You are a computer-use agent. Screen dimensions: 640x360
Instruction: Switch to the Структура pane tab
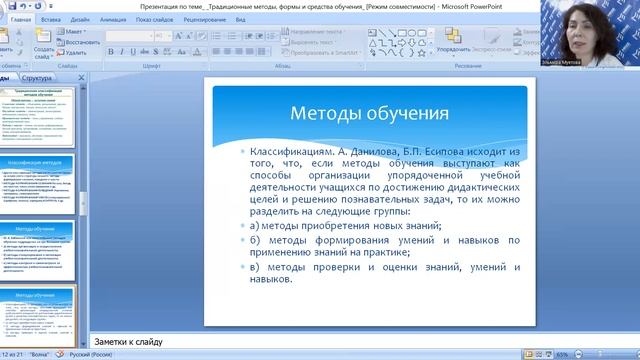coord(37,78)
